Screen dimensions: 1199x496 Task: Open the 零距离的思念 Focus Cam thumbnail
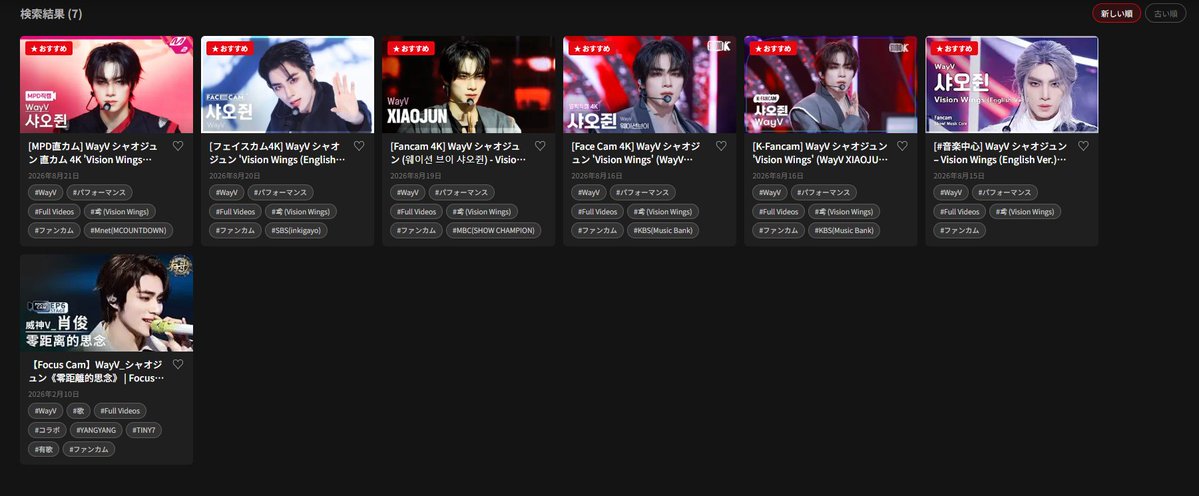coord(106,303)
